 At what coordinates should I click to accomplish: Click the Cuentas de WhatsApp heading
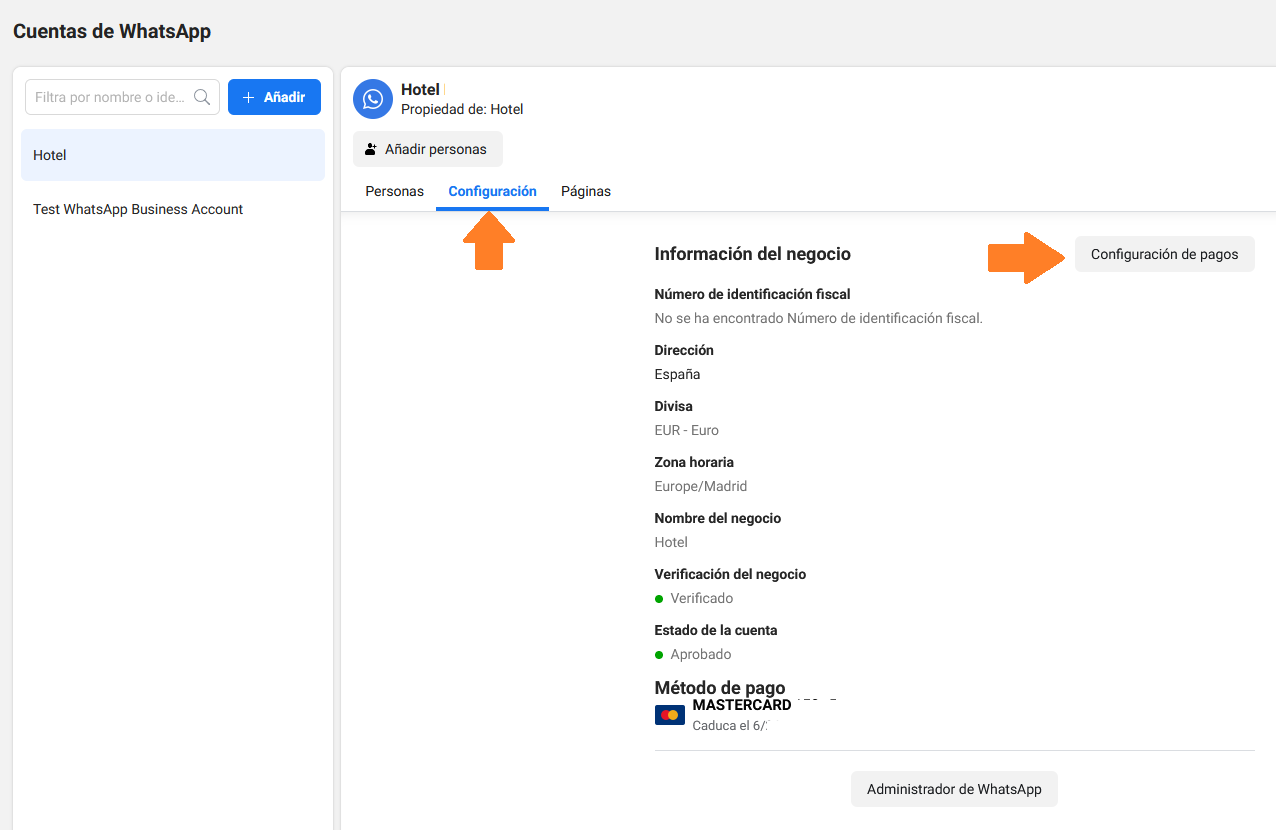[x=112, y=31]
